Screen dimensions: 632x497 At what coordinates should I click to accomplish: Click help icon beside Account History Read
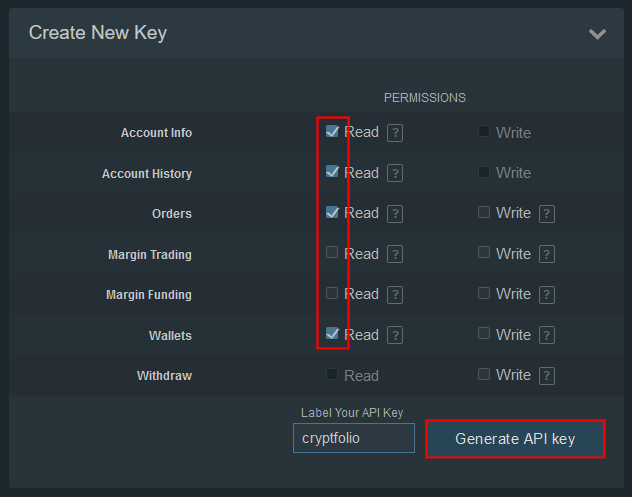click(395, 173)
